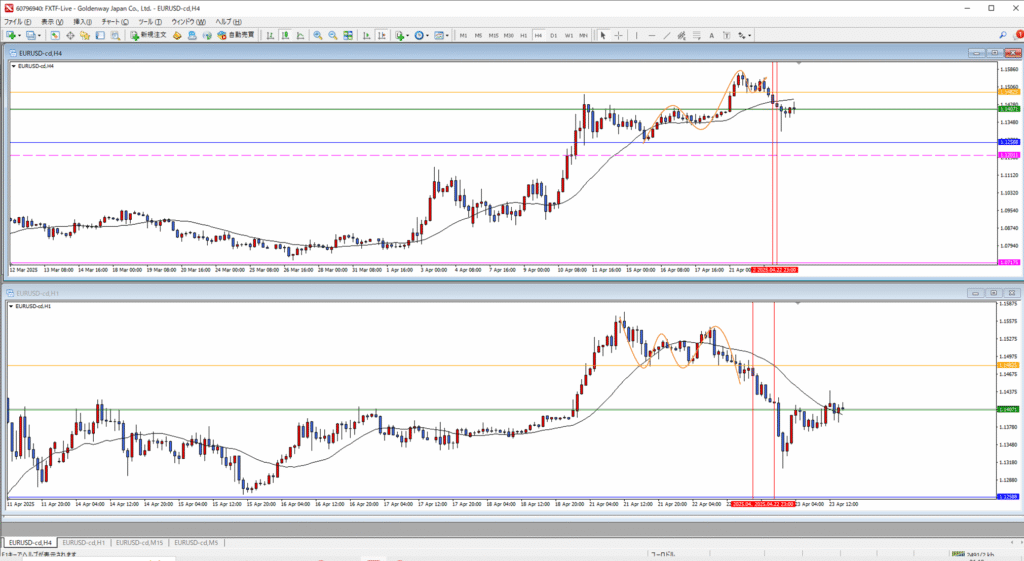Open the 挿入 menu

82,22
